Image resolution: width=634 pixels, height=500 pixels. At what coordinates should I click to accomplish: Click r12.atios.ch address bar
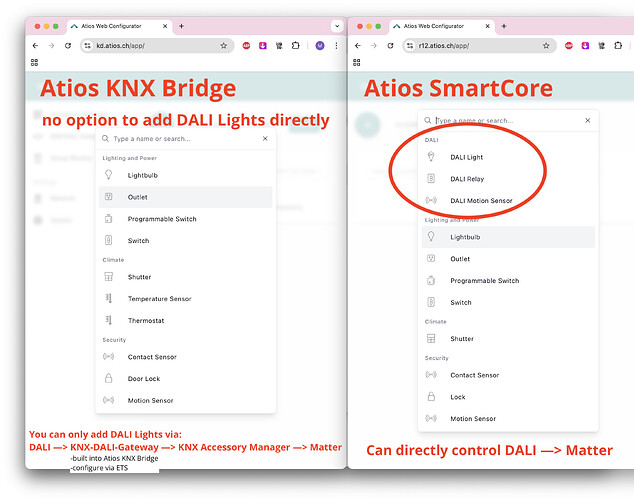tap(478, 46)
